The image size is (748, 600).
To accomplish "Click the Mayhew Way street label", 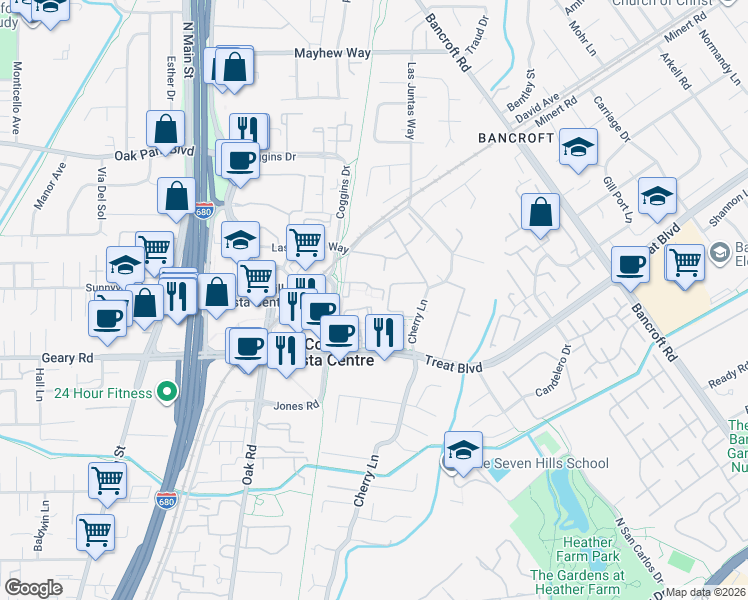I will (x=332, y=53).
